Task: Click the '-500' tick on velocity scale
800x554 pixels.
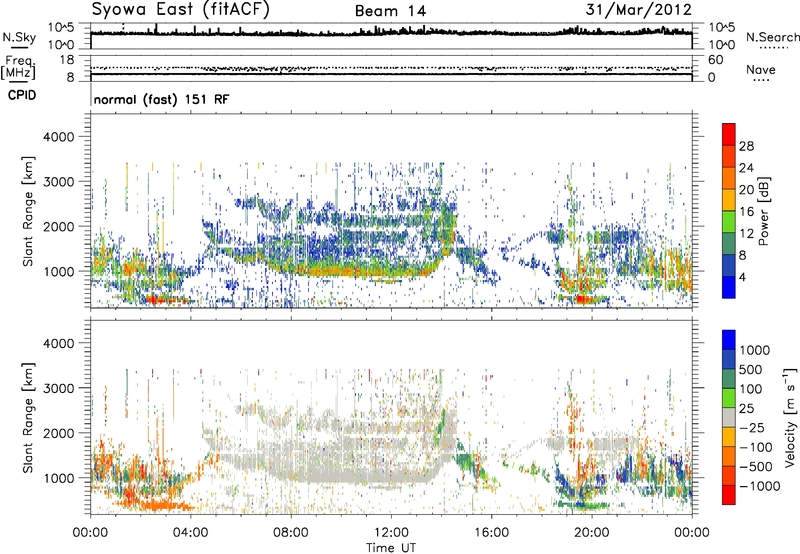Action: [755, 466]
